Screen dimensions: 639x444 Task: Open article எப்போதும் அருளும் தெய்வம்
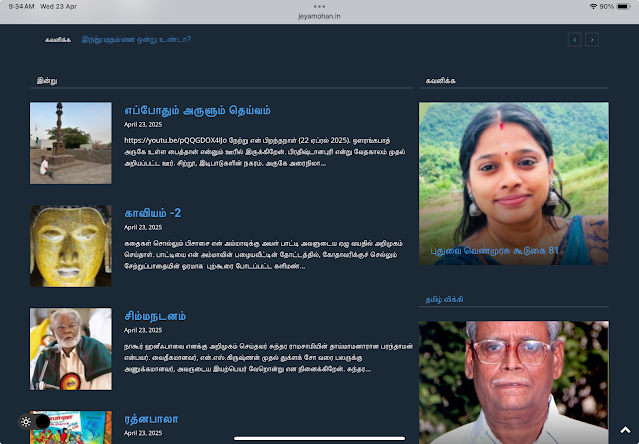click(x=197, y=110)
